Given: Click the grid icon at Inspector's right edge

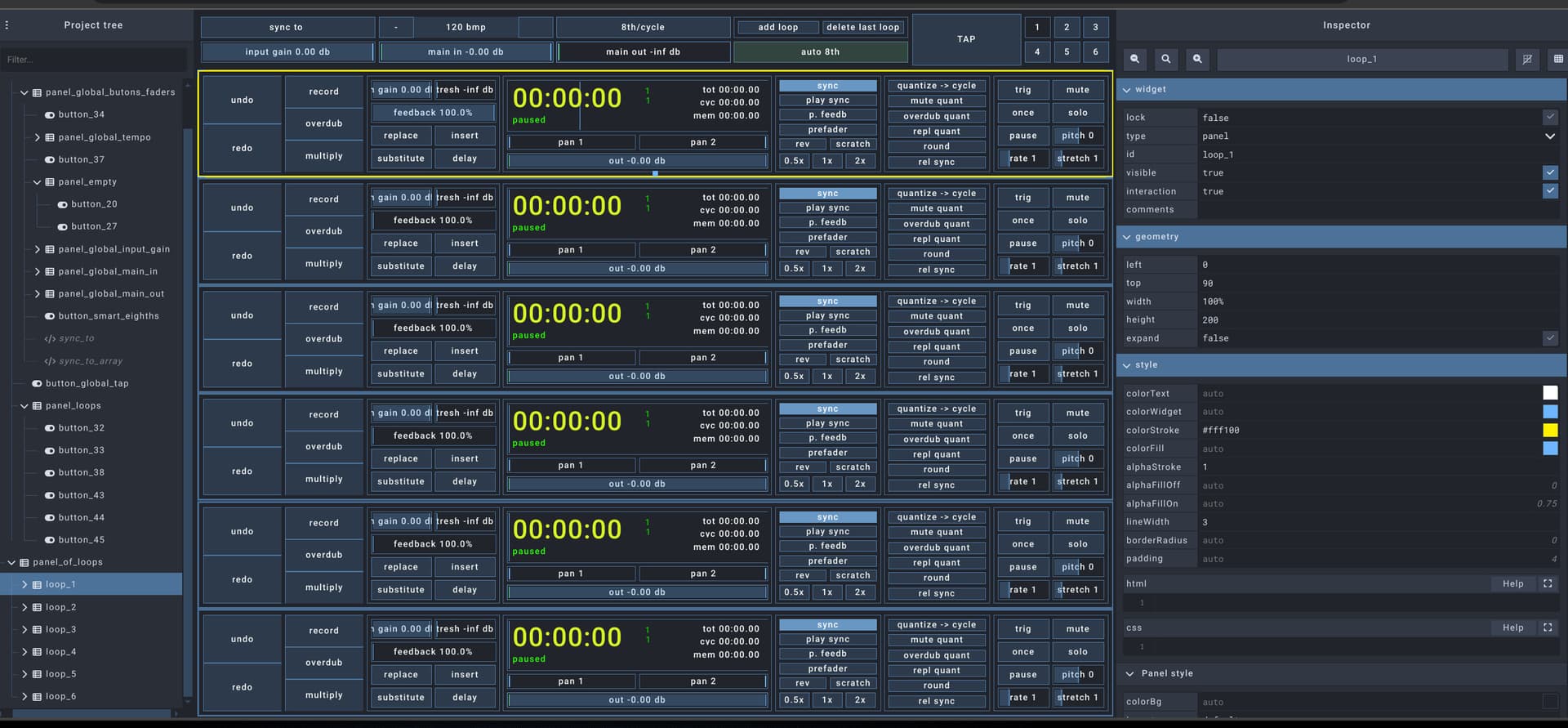Looking at the screenshot, I should (1558, 59).
